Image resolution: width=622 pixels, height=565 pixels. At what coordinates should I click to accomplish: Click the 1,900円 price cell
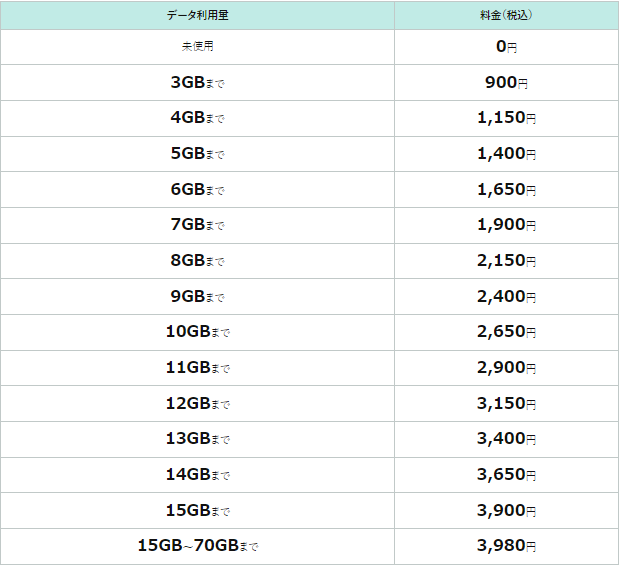506,225
